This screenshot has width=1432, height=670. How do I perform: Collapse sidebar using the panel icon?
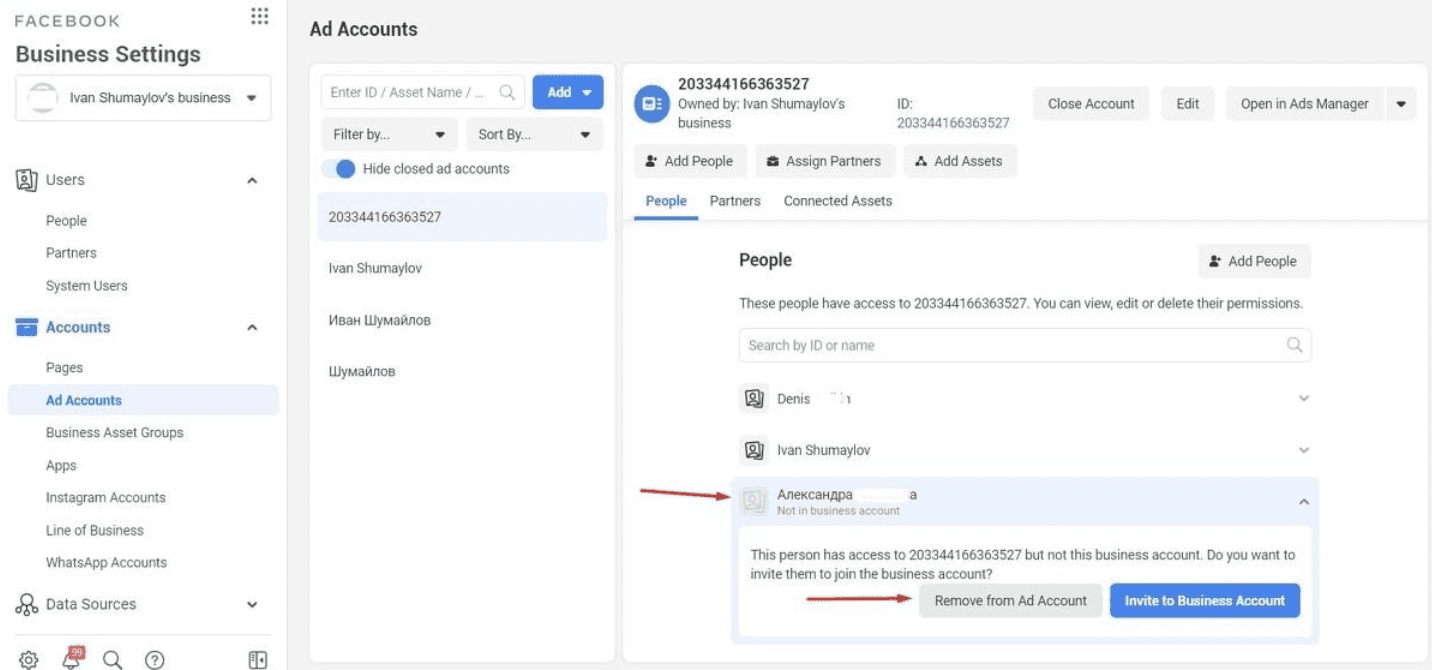(258, 659)
